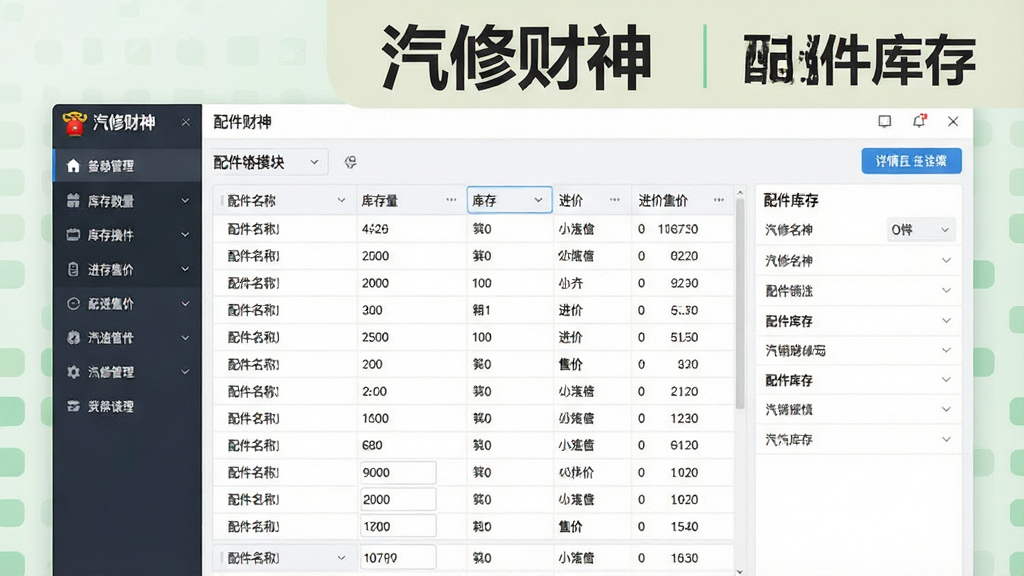Click the price value 106750
Viewport: 1024px width, 576px height.
pos(678,229)
